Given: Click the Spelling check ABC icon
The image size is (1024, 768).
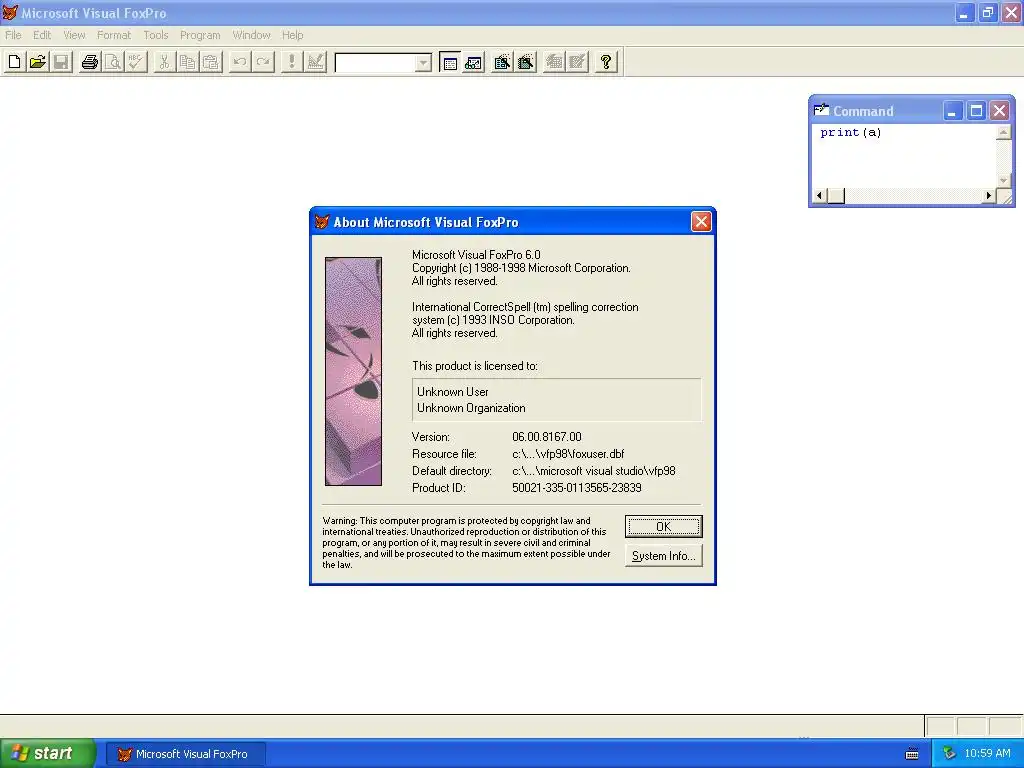Looking at the screenshot, I should pyautogui.click(x=136, y=62).
